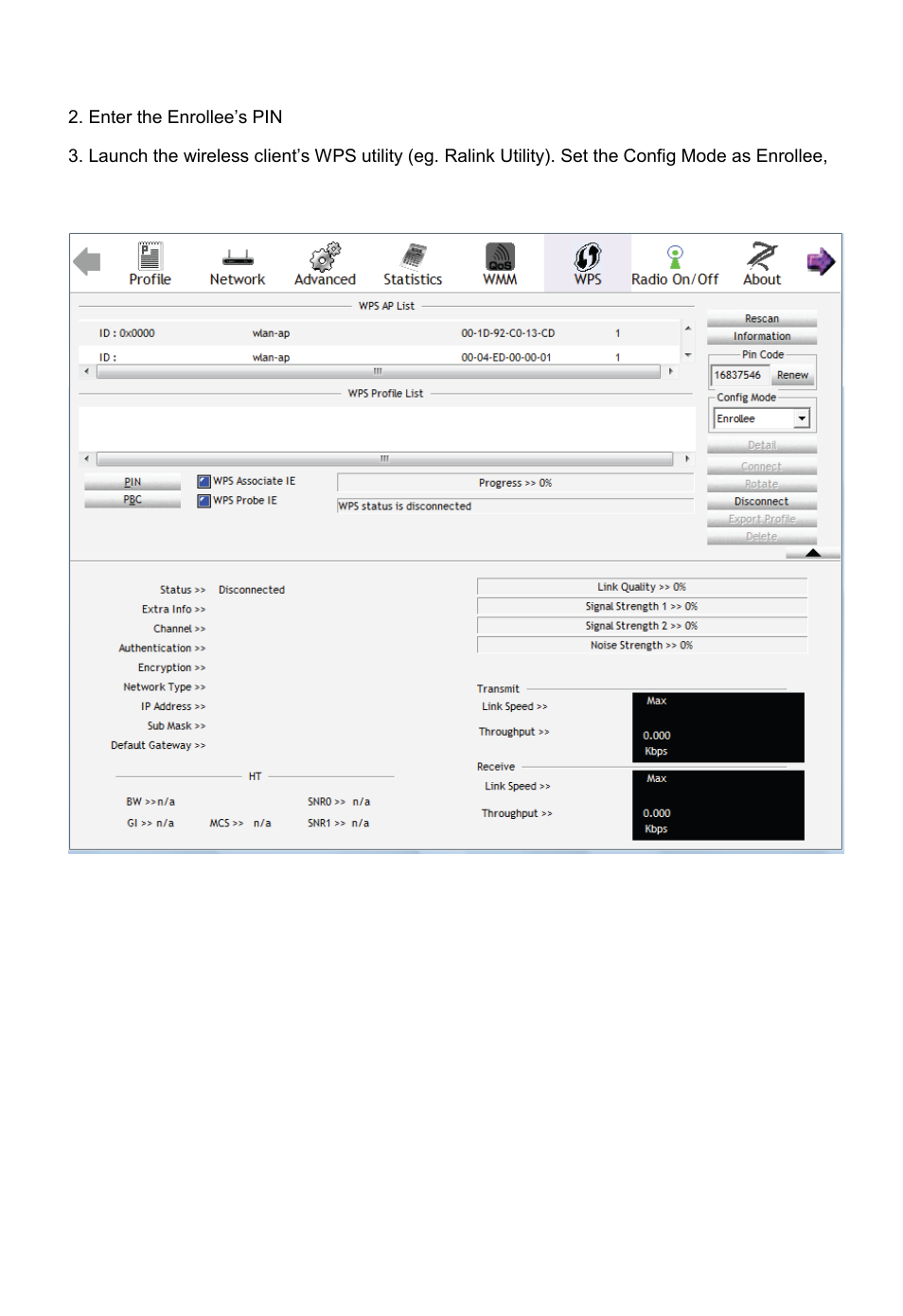Select the AP row with ID 0x0000
The height and width of the screenshot is (1316, 903).
pos(379,333)
